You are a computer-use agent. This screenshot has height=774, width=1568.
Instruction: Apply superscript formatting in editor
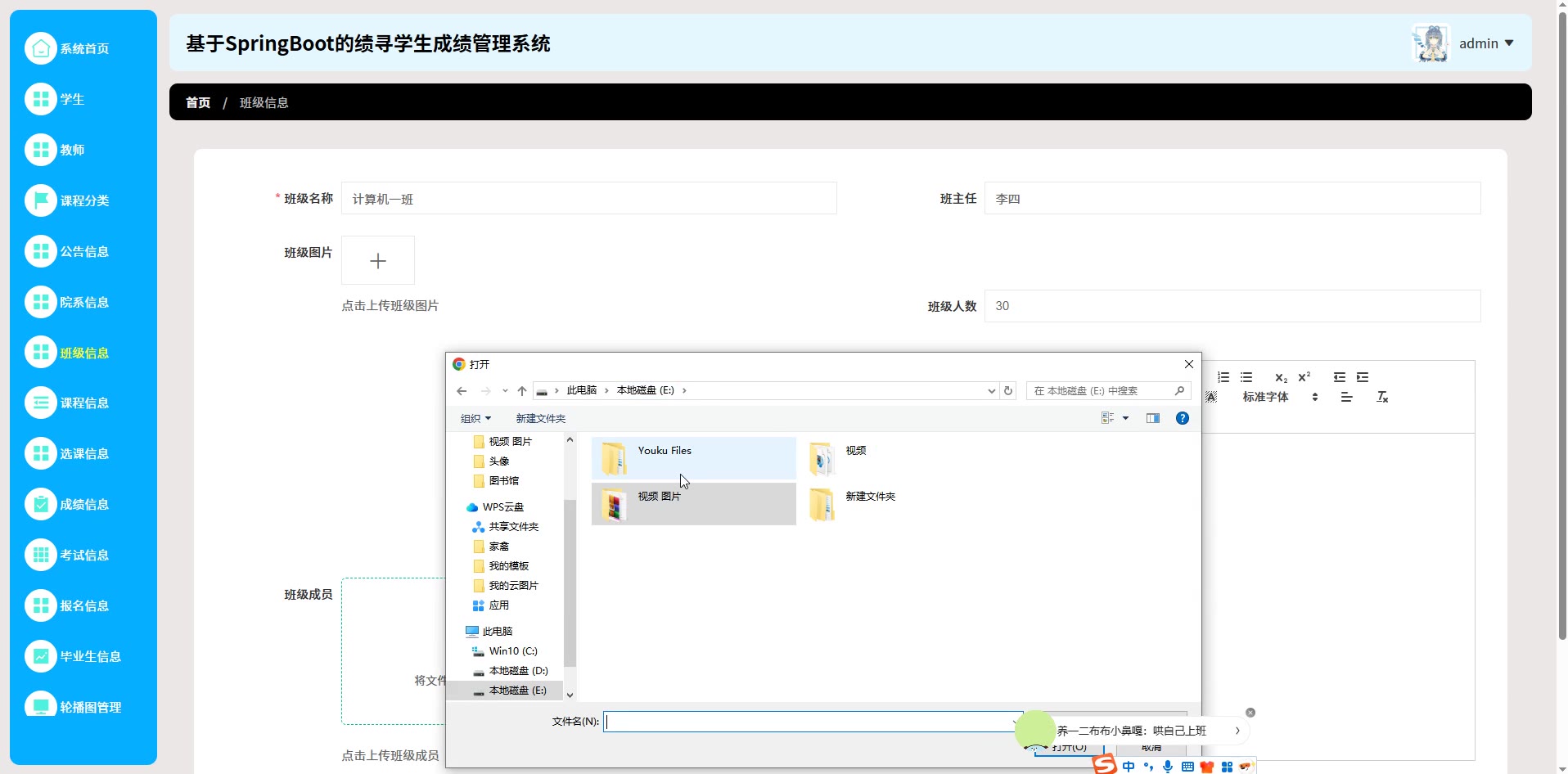click(x=1304, y=377)
